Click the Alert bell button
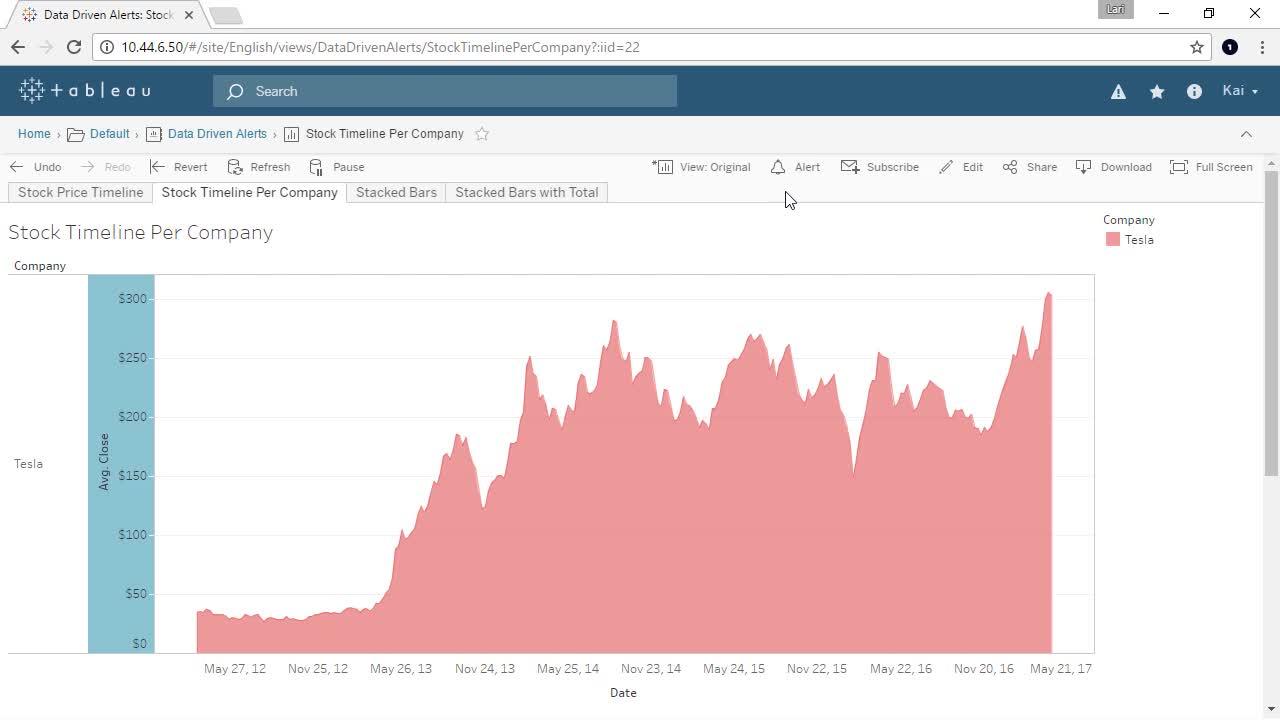 point(795,167)
